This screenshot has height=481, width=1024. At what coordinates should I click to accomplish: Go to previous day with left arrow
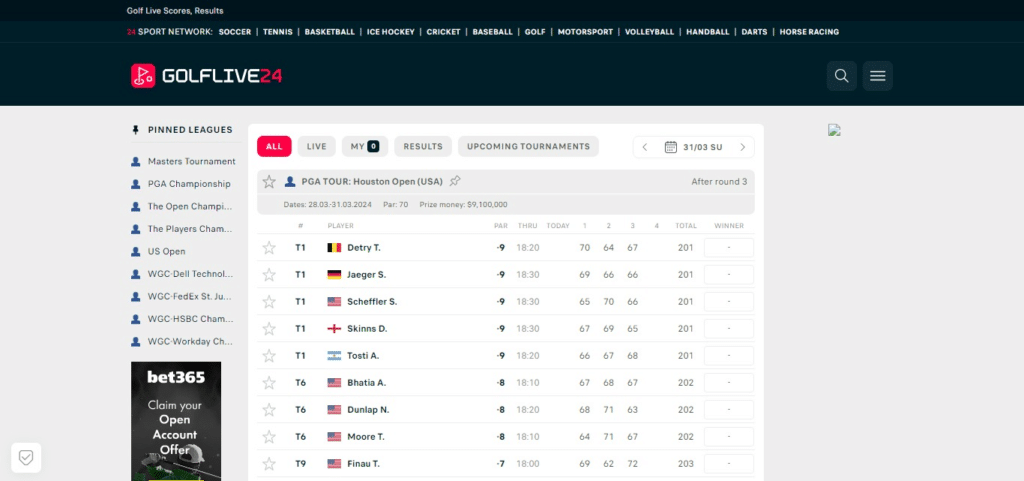[x=645, y=147]
